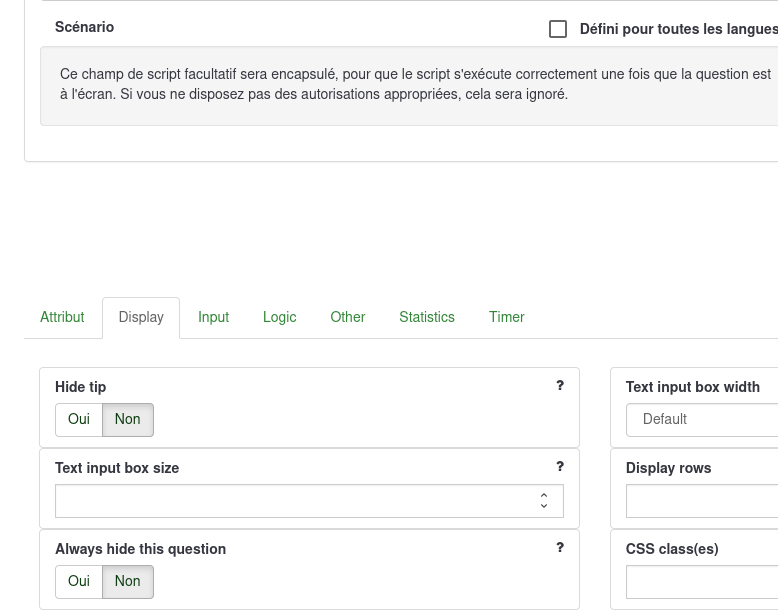Click help icon for Text input box size
This screenshot has width=778, height=612.
coord(560,467)
